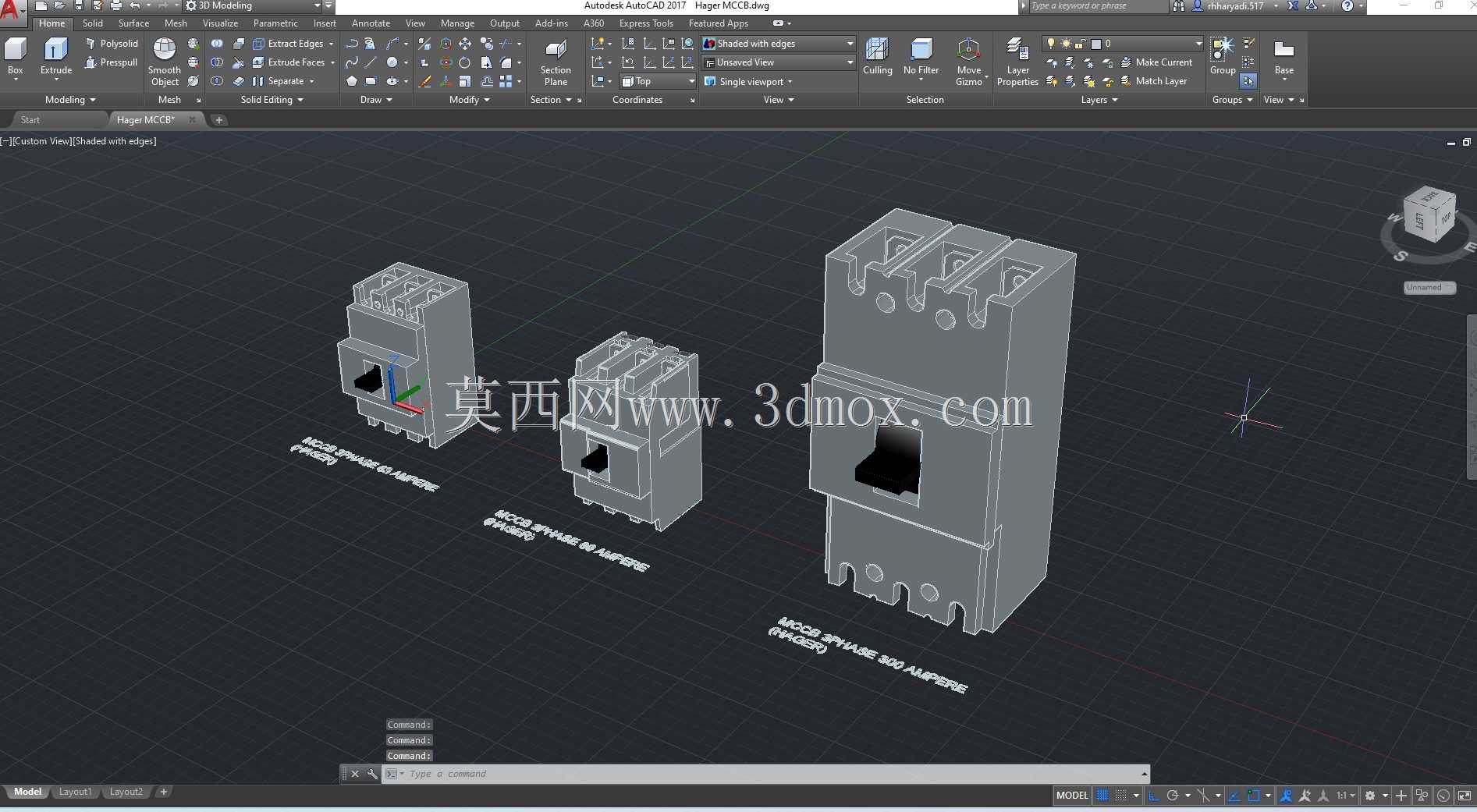Expand the Modeling panel
The image size is (1477, 812).
[70, 100]
